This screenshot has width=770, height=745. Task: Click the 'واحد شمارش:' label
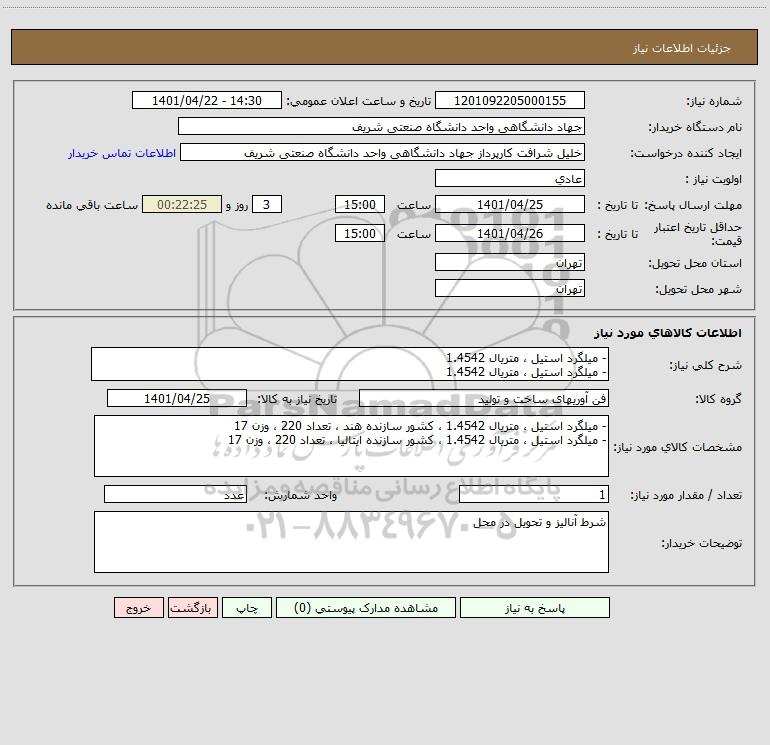tap(301, 495)
